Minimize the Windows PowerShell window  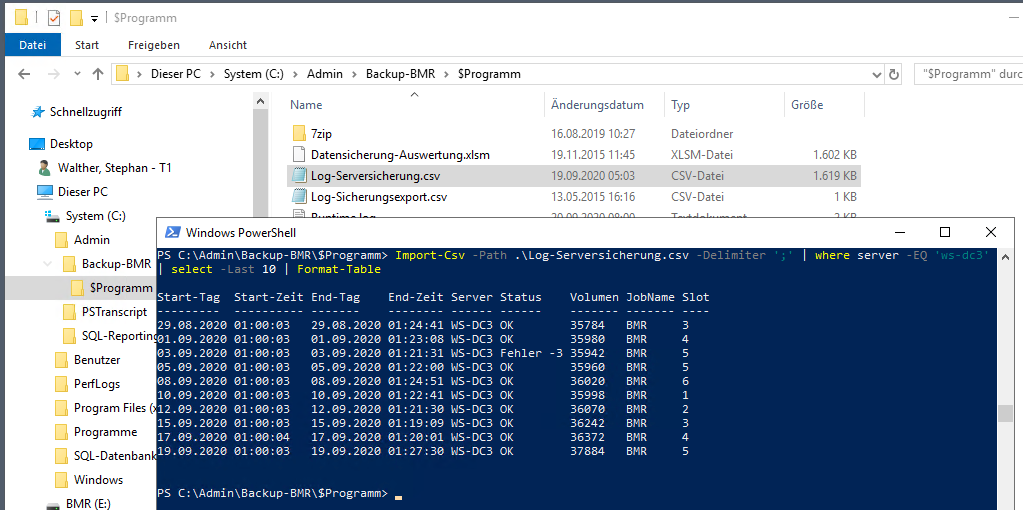(x=899, y=232)
